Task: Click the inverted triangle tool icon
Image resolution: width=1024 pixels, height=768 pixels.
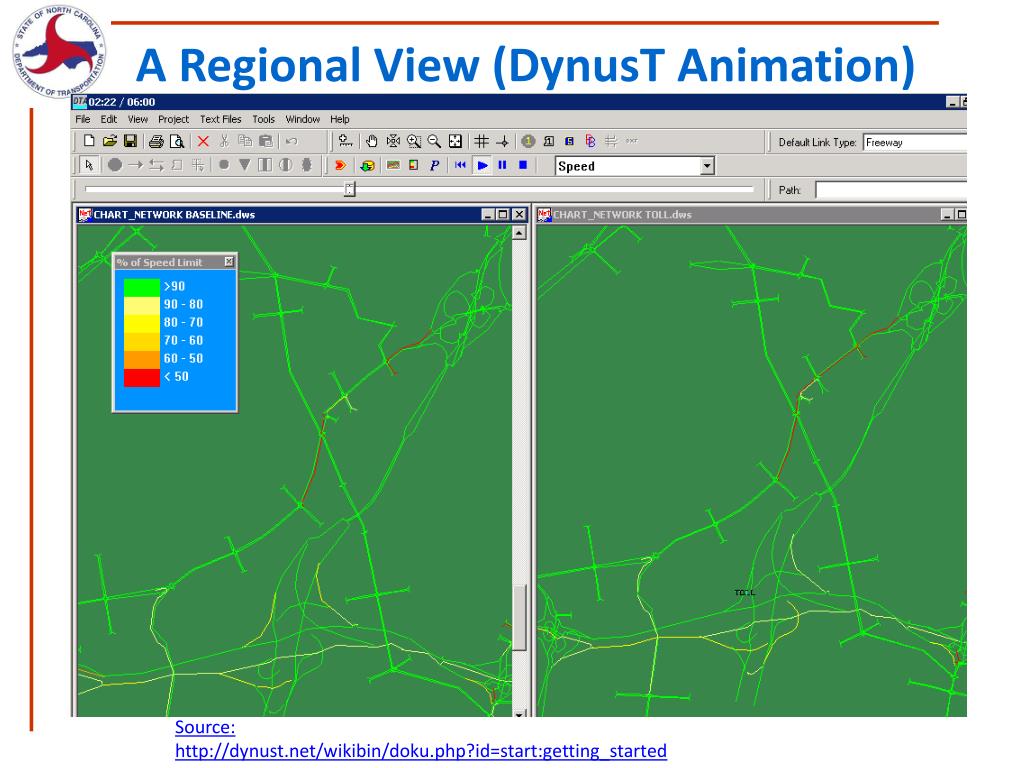Action: coord(244,165)
